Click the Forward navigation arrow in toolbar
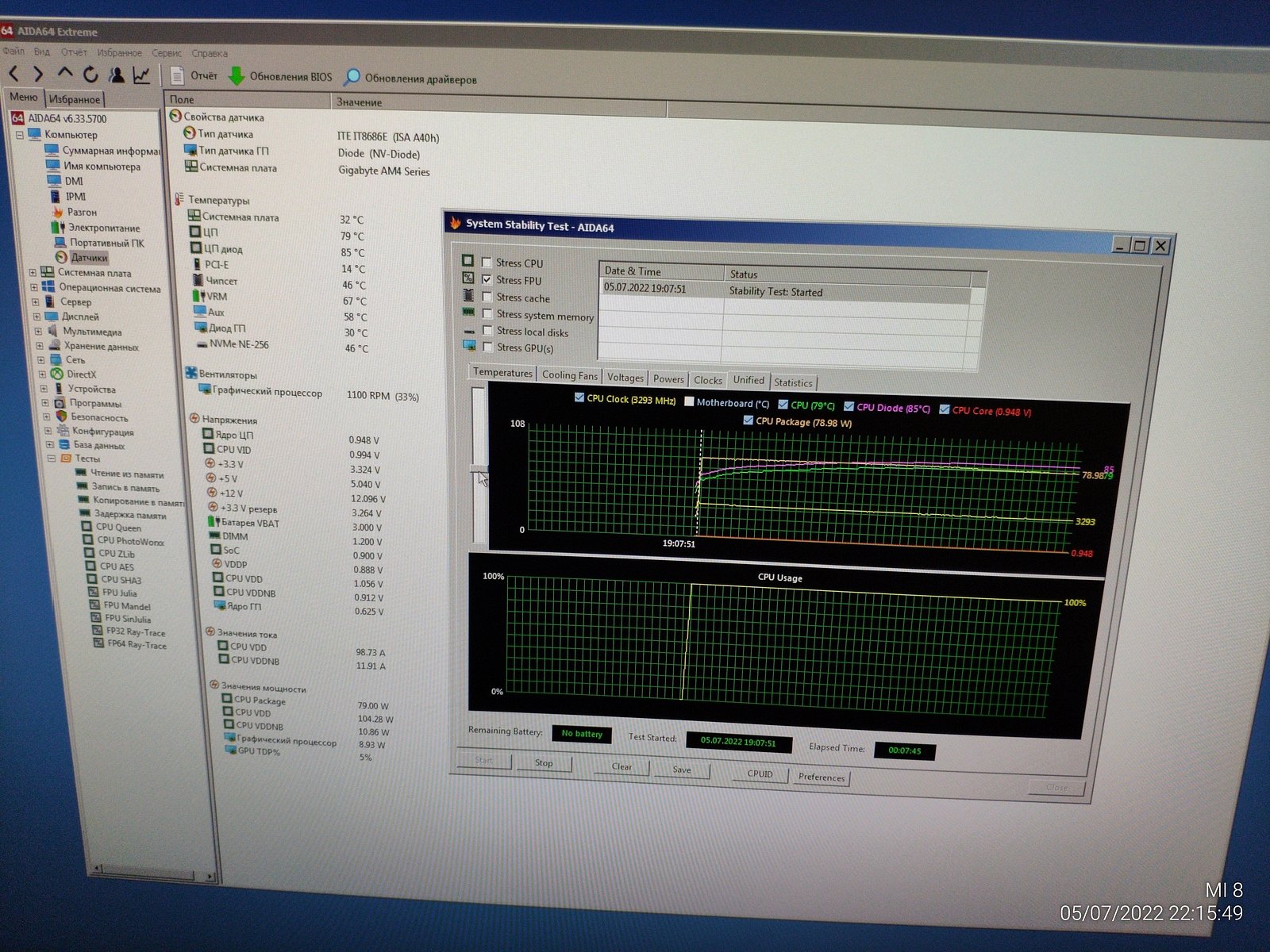Viewport: 1270px width, 952px height. (x=38, y=74)
